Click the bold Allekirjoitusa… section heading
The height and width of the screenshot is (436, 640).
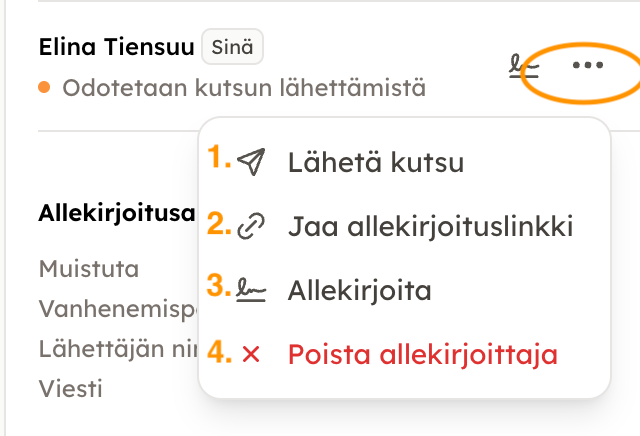point(116,212)
